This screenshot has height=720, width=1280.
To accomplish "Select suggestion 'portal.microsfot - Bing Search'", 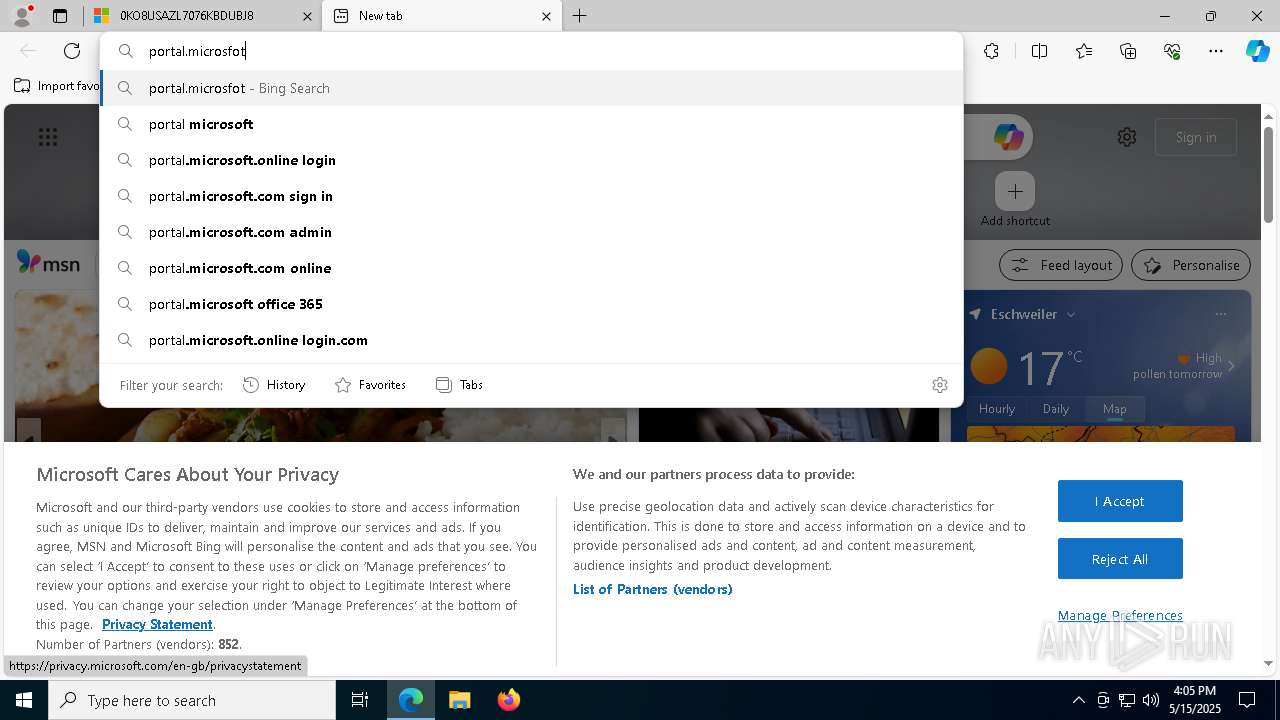I will pyautogui.click(x=532, y=88).
